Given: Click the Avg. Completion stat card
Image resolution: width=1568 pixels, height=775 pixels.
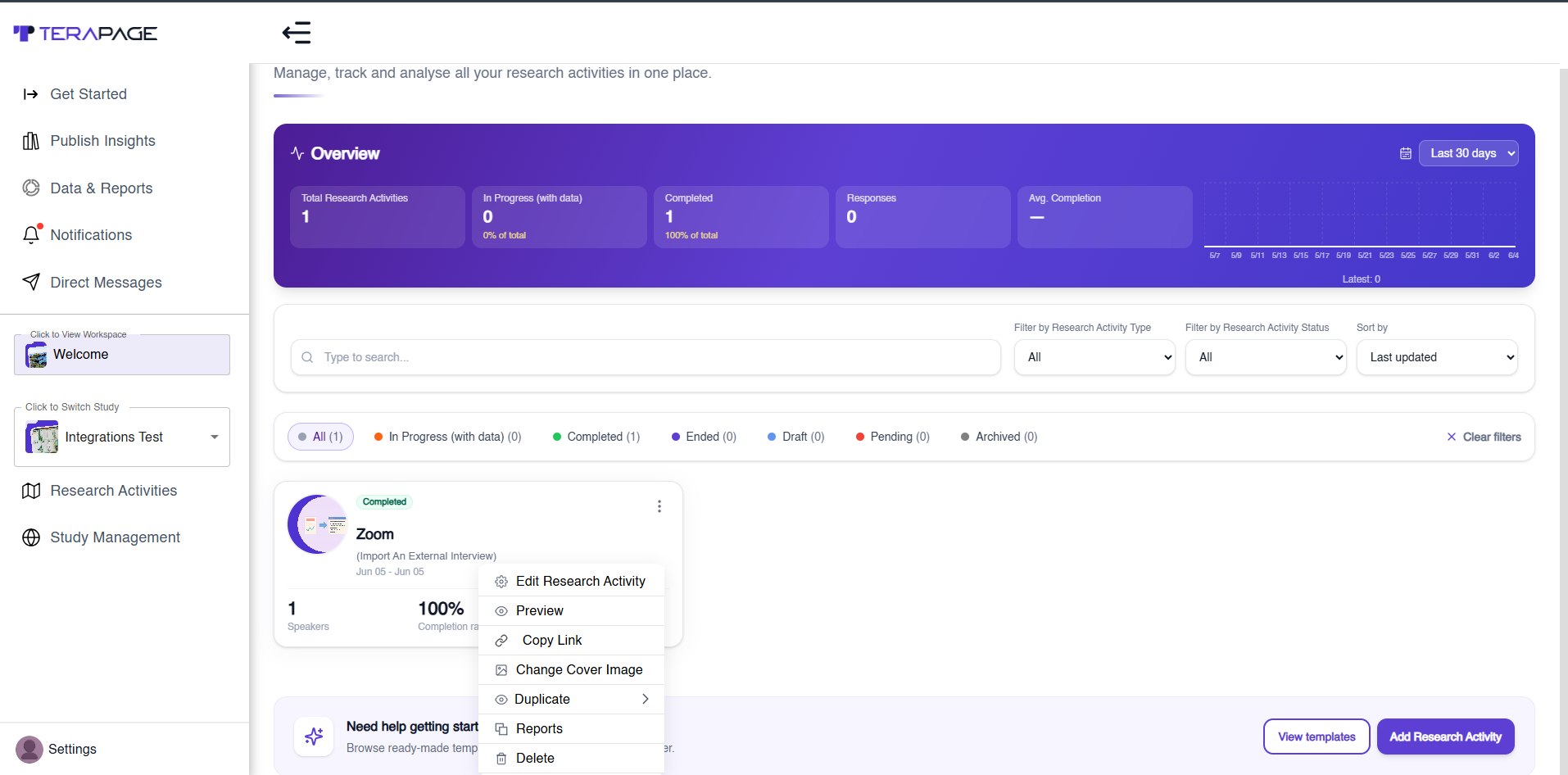Looking at the screenshot, I should point(1105,217).
